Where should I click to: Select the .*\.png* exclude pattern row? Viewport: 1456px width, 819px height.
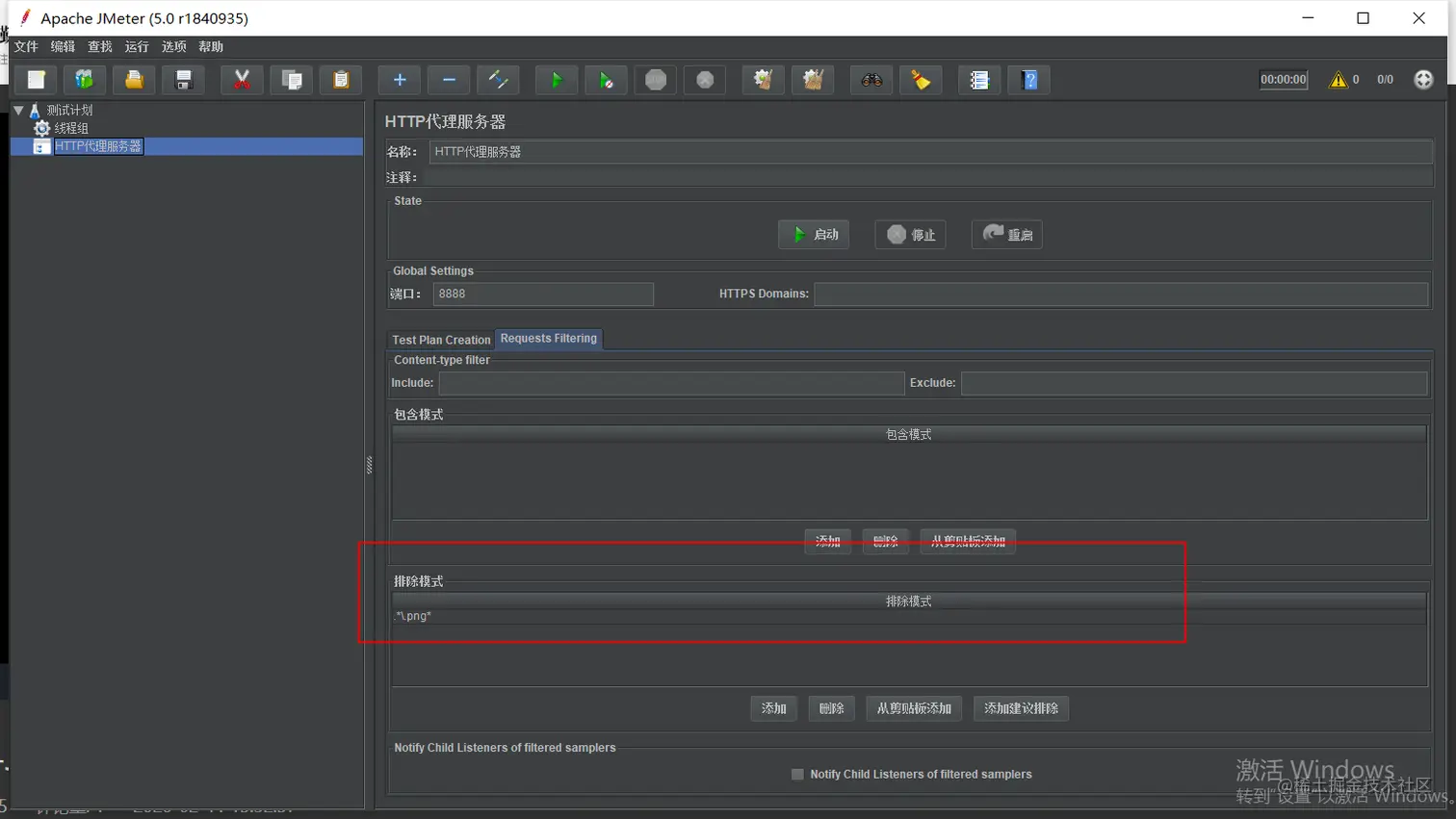909,616
